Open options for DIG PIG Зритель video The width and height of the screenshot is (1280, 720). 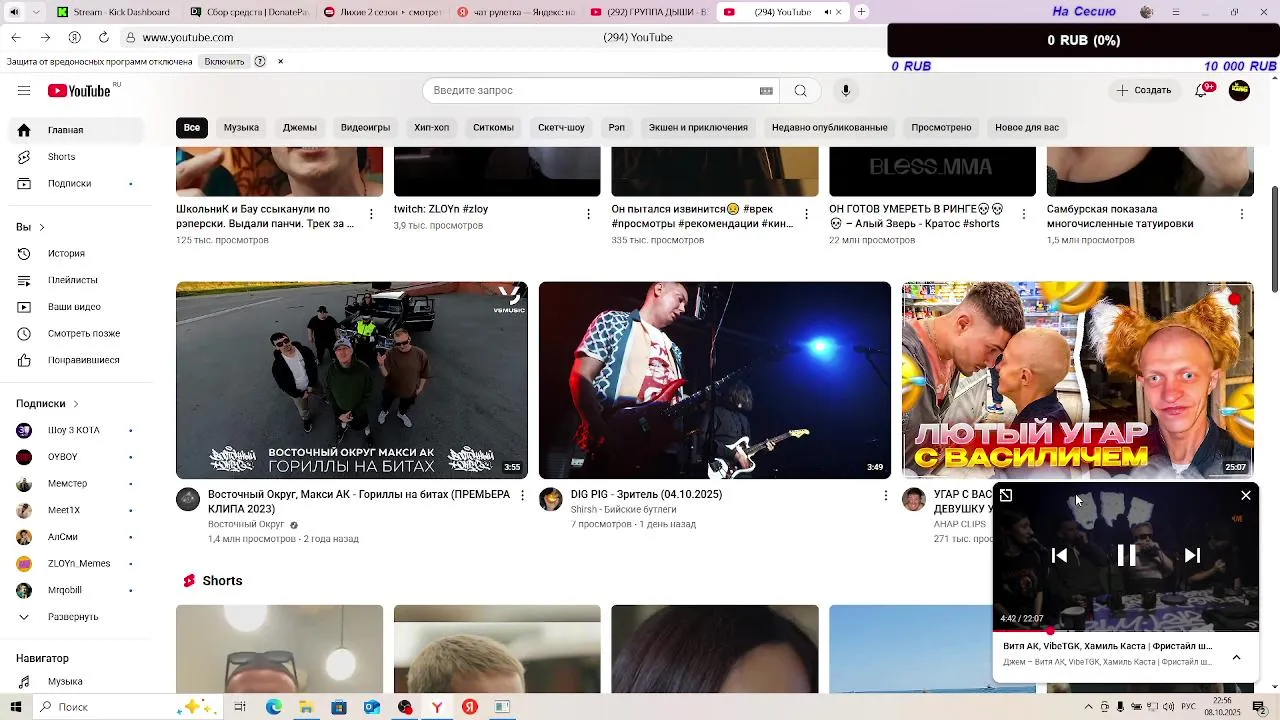click(x=885, y=495)
